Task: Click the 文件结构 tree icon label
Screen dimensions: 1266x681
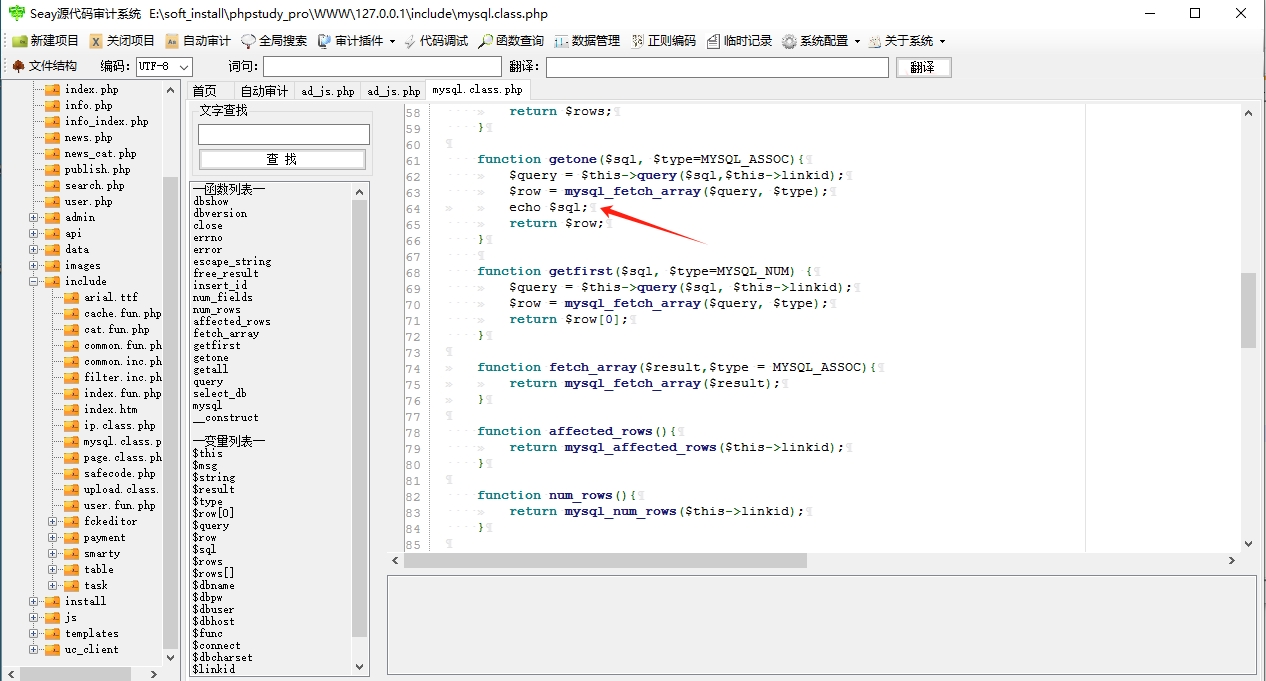Action: (x=44, y=66)
